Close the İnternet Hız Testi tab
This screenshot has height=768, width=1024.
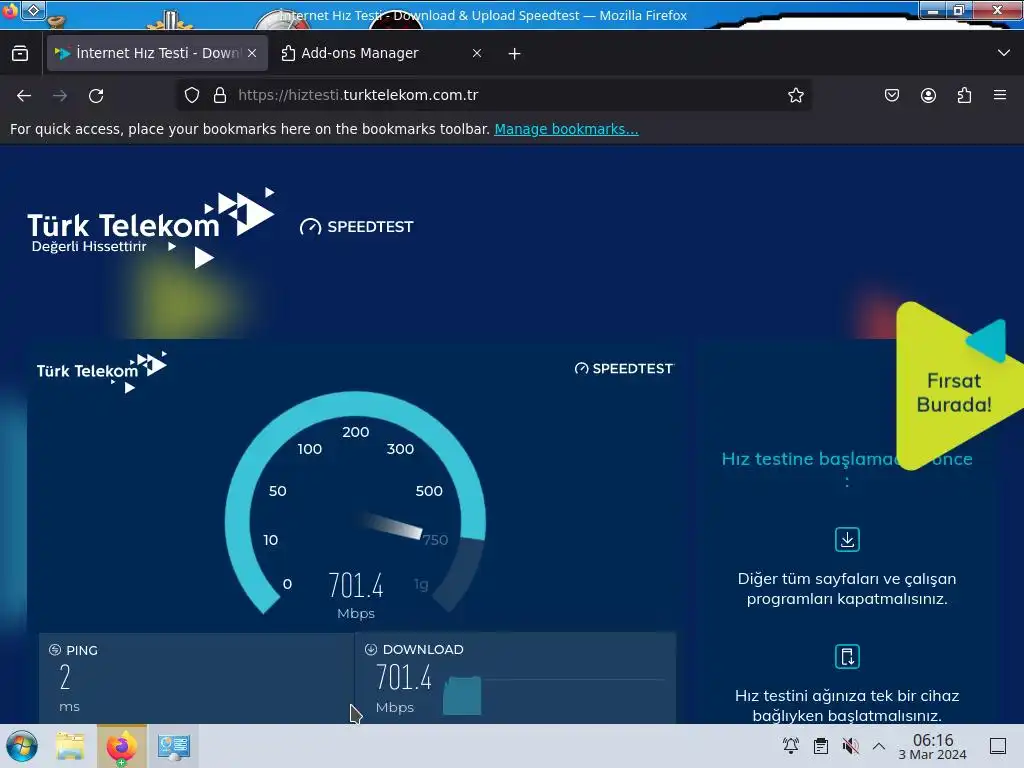click(x=252, y=54)
